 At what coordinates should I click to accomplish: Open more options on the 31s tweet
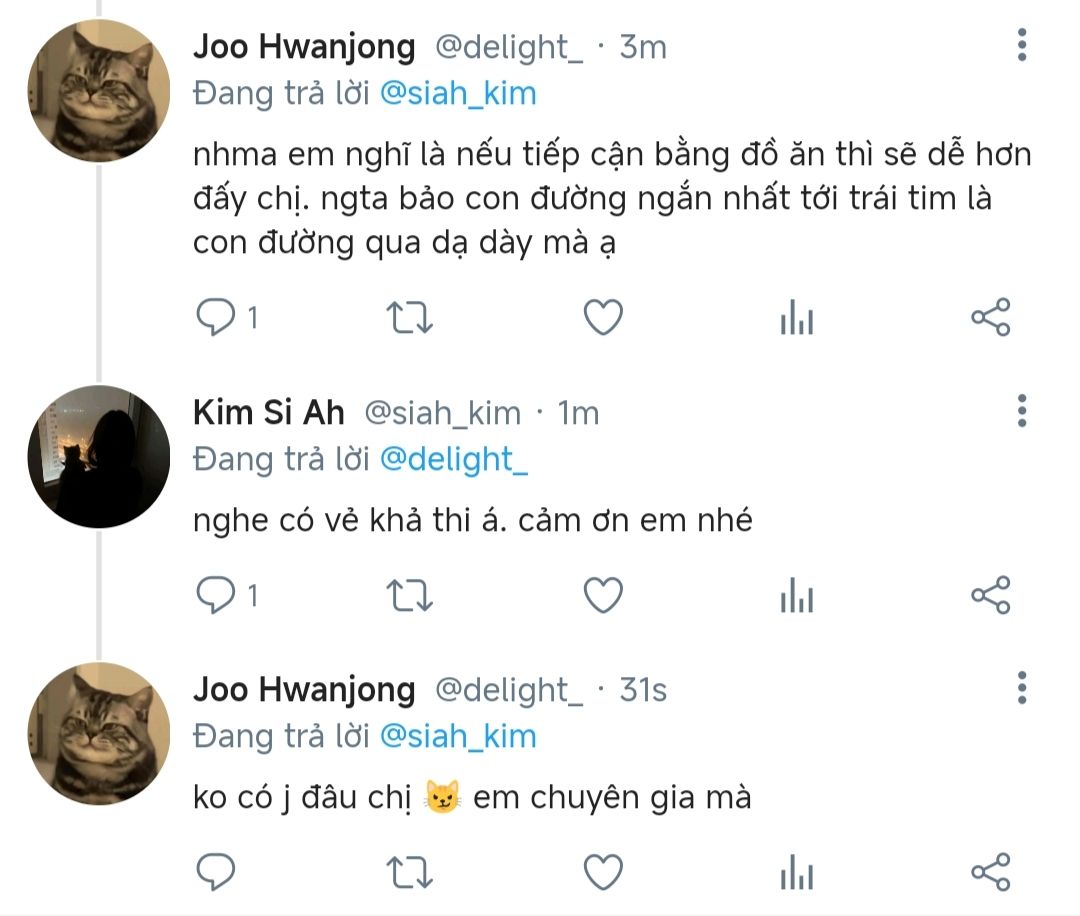click(1021, 688)
